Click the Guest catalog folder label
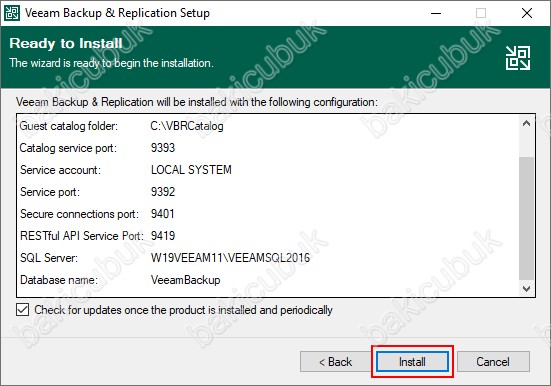This screenshot has height=386, width=551. pyautogui.click(x=69, y=126)
